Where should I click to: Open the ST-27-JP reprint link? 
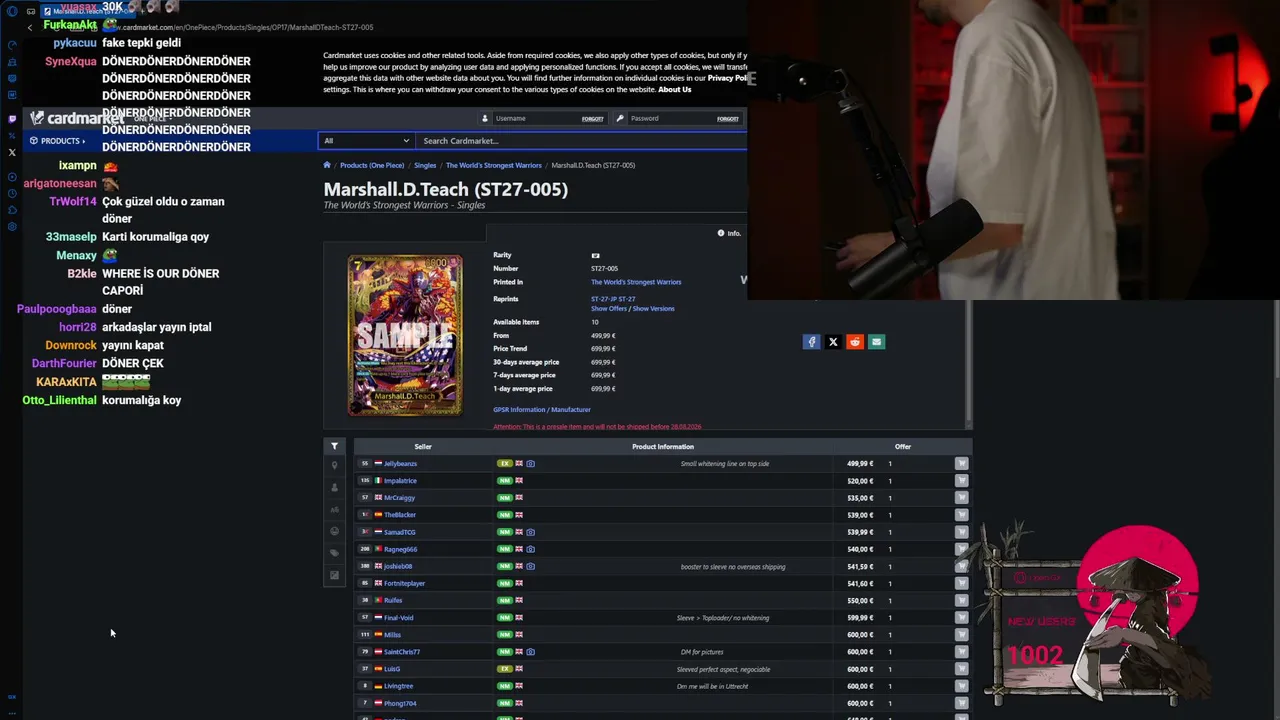[602, 299]
